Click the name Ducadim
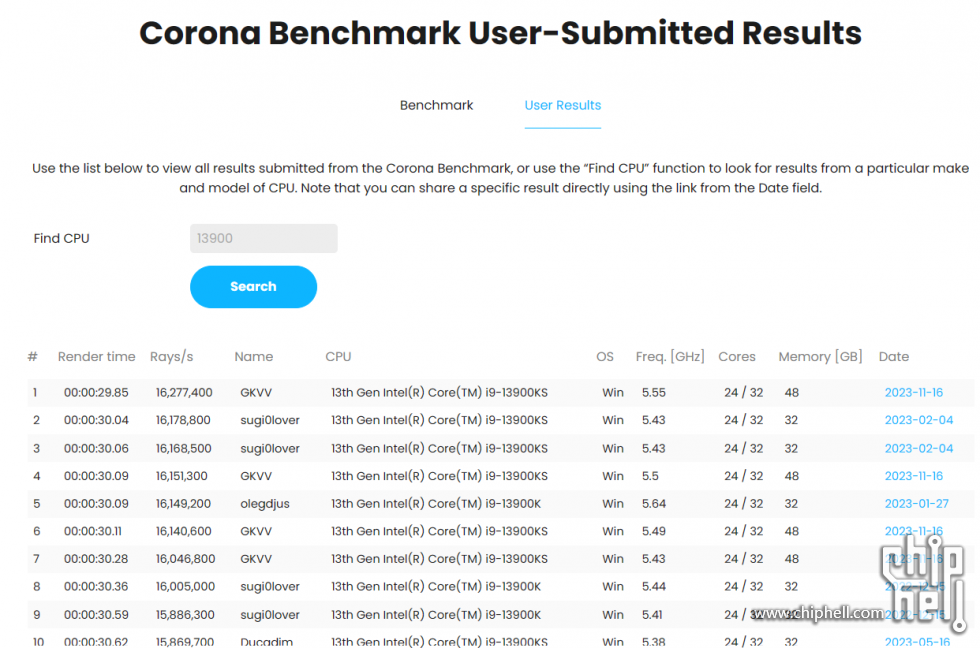980x648 pixels. click(x=266, y=642)
